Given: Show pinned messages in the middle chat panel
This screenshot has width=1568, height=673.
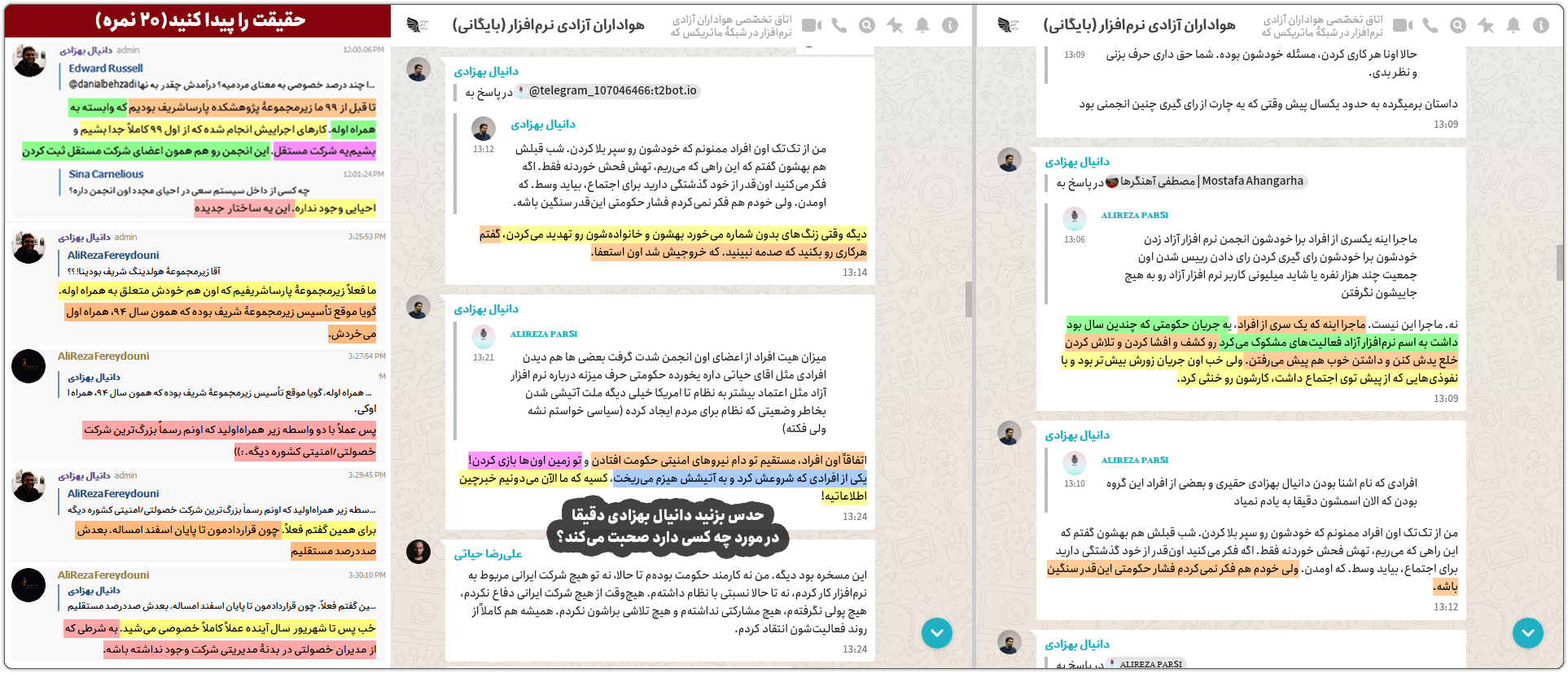Looking at the screenshot, I should (x=895, y=25).
